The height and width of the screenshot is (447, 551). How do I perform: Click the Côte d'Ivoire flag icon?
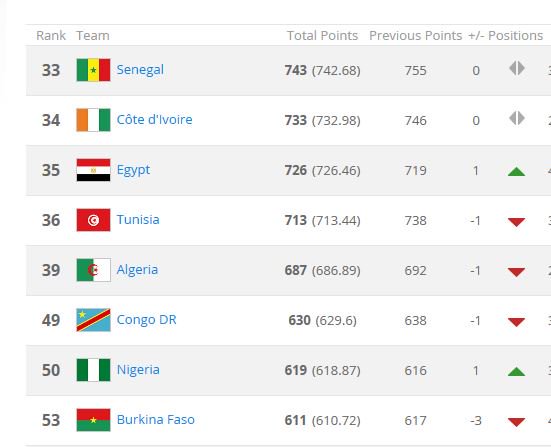[x=93, y=120]
